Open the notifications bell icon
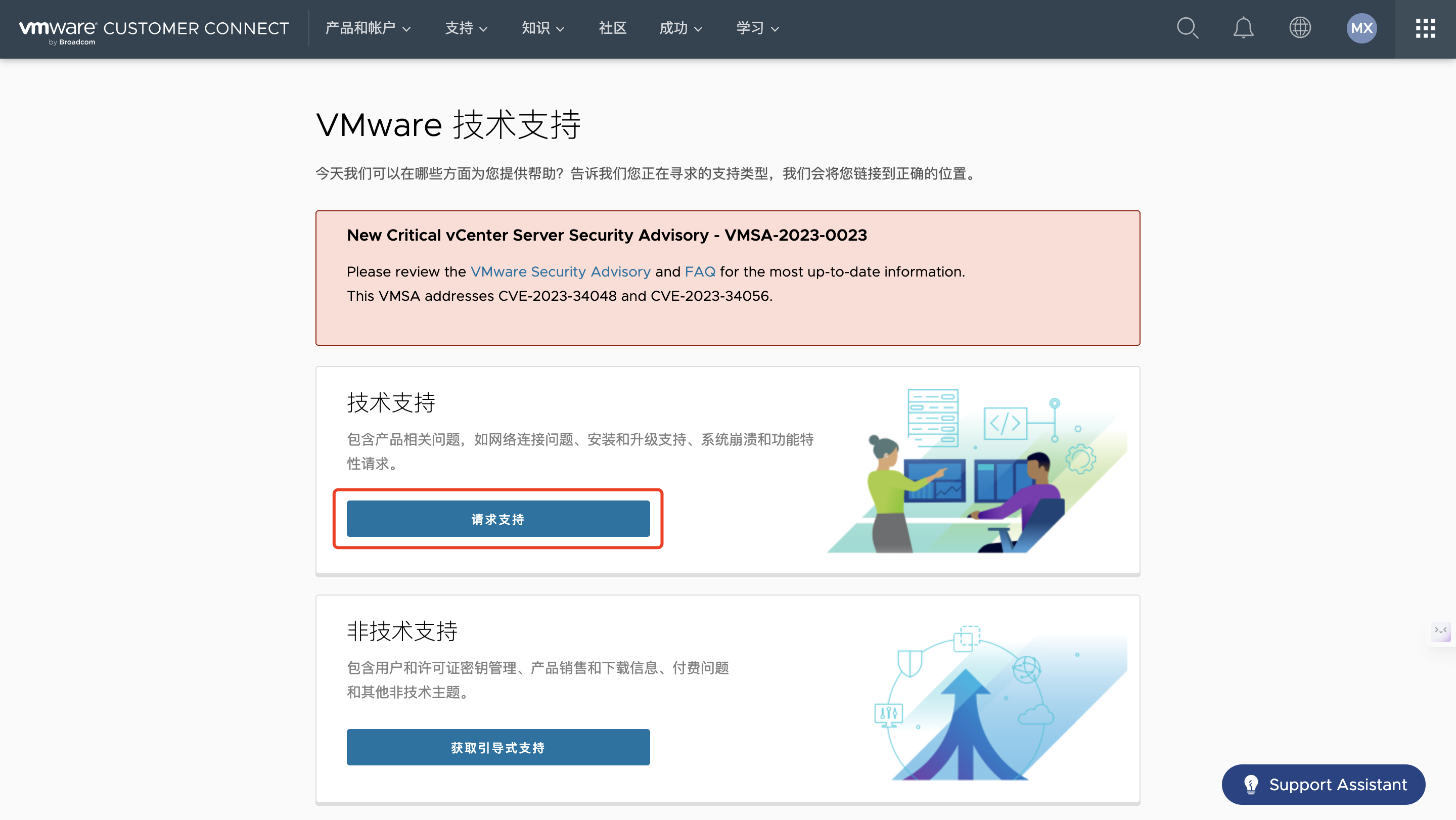Viewport: 1456px width, 820px height. pyautogui.click(x=1244, y=28)
